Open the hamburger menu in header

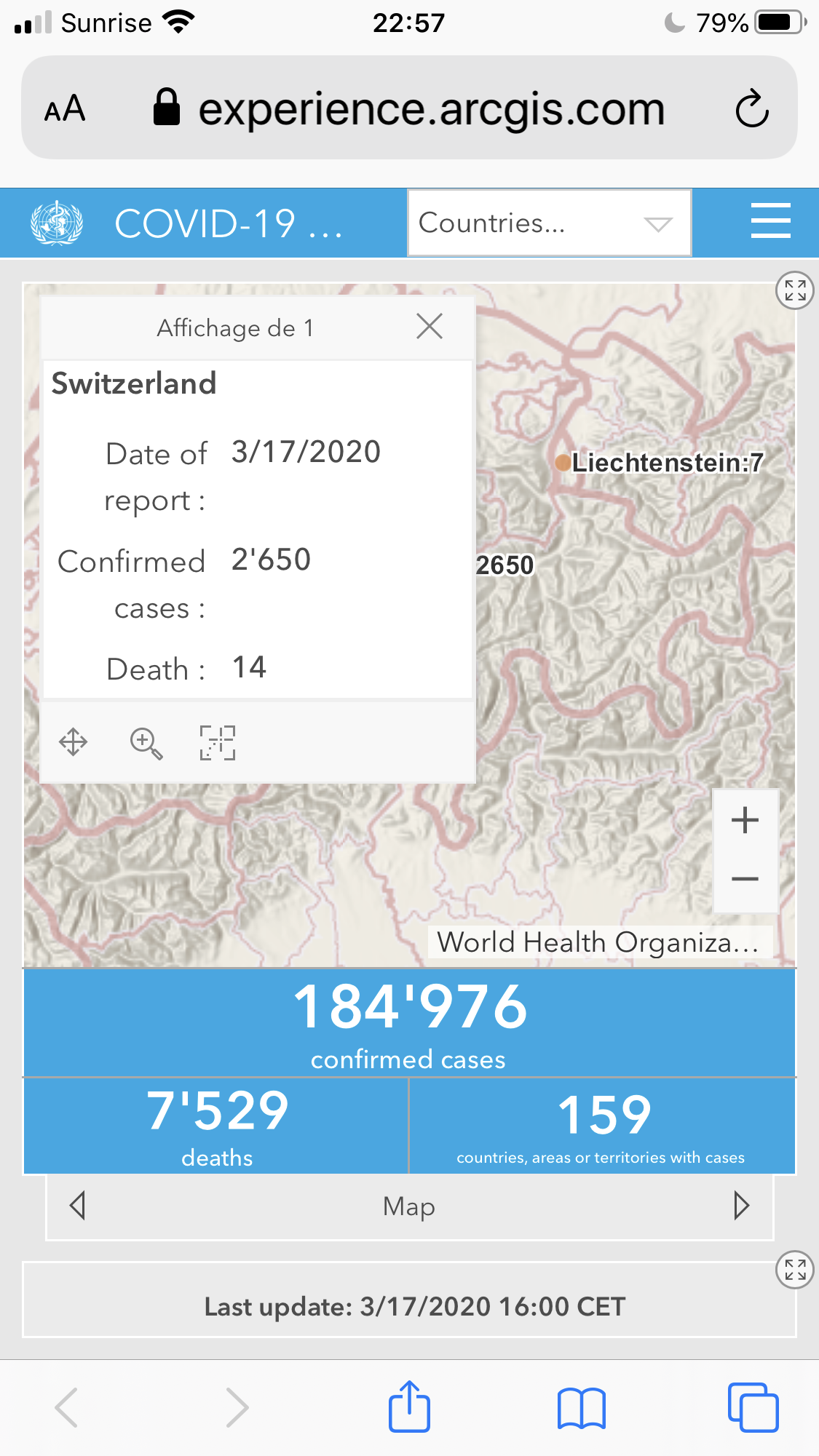tap(770, 221)
